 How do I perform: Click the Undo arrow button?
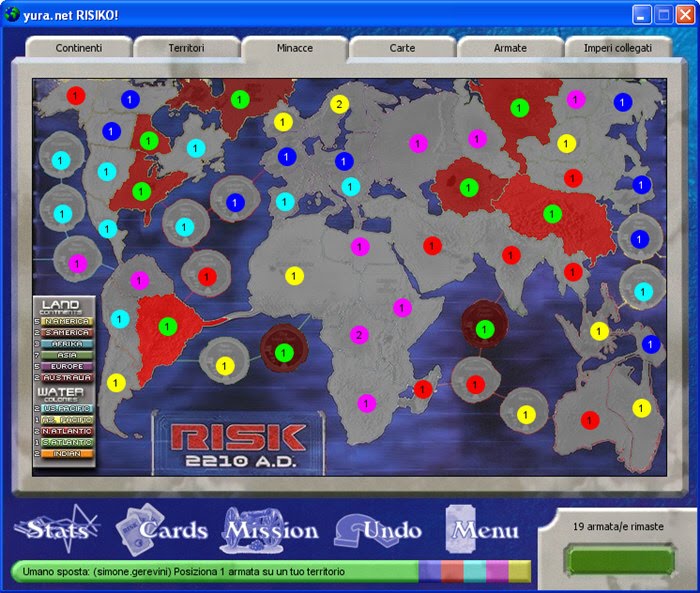point(379,530)
